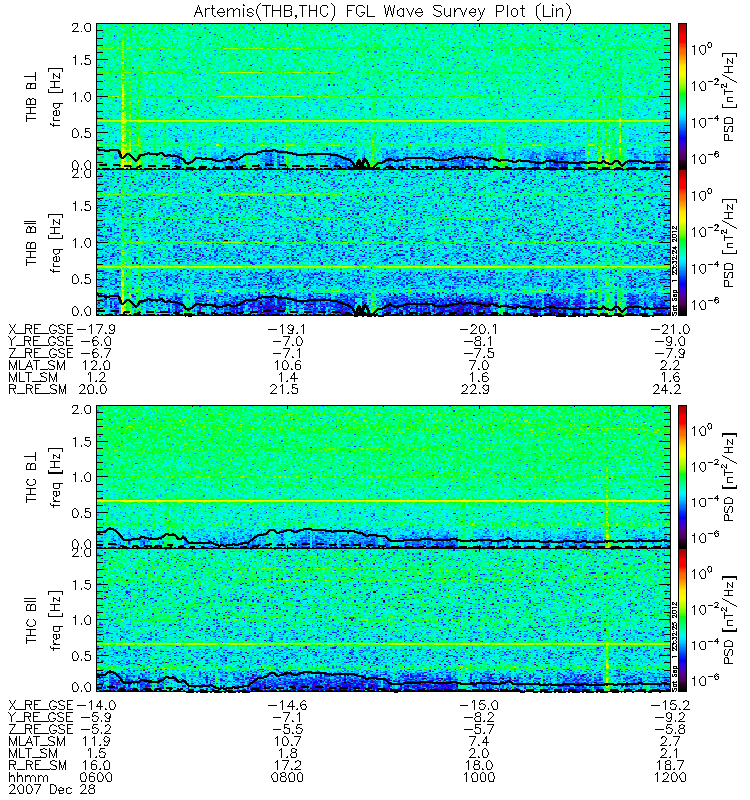Click the THC MLAT_SM value '10.7'

(x=287, y=741)
